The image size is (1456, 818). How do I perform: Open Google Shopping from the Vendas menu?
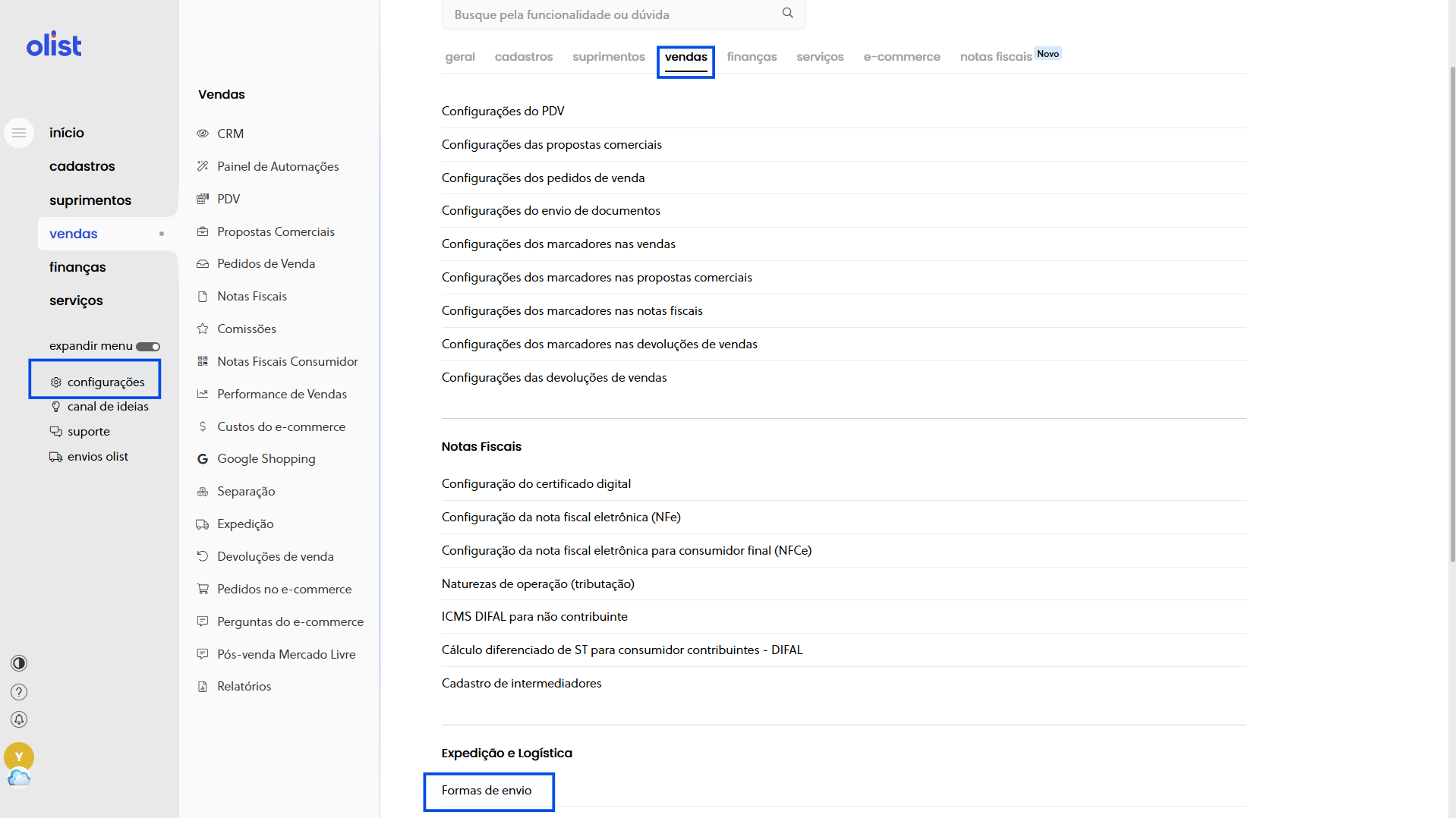(x=266, y=458)
